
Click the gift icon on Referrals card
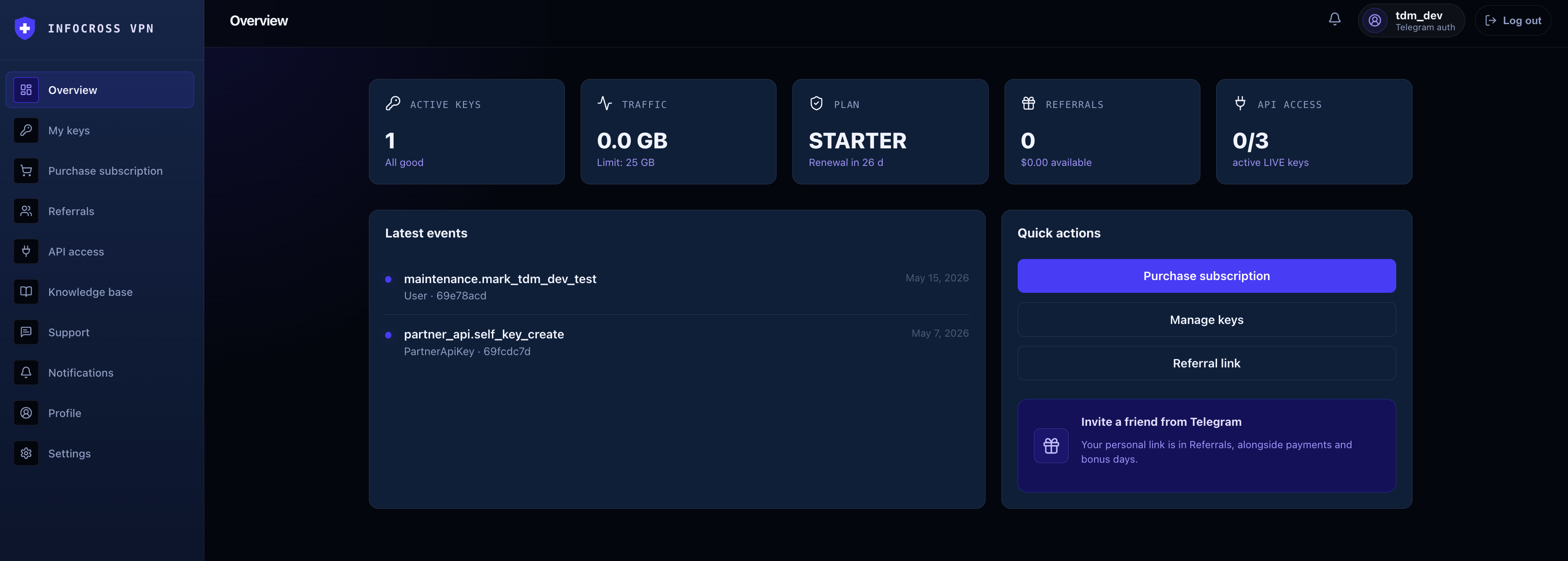pos(1028,104)
